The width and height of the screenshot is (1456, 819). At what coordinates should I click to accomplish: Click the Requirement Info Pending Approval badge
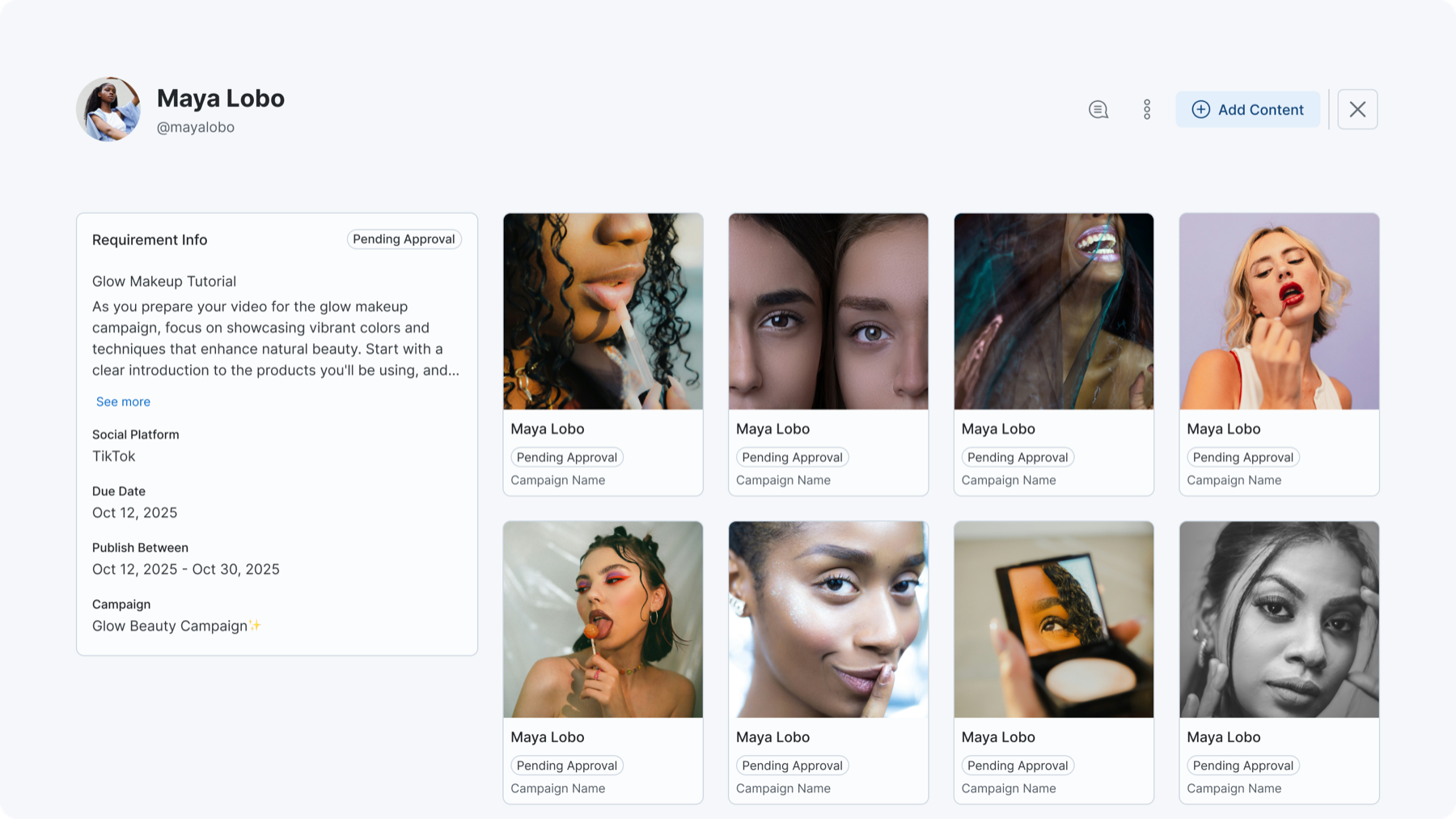[x=404, y=240]
